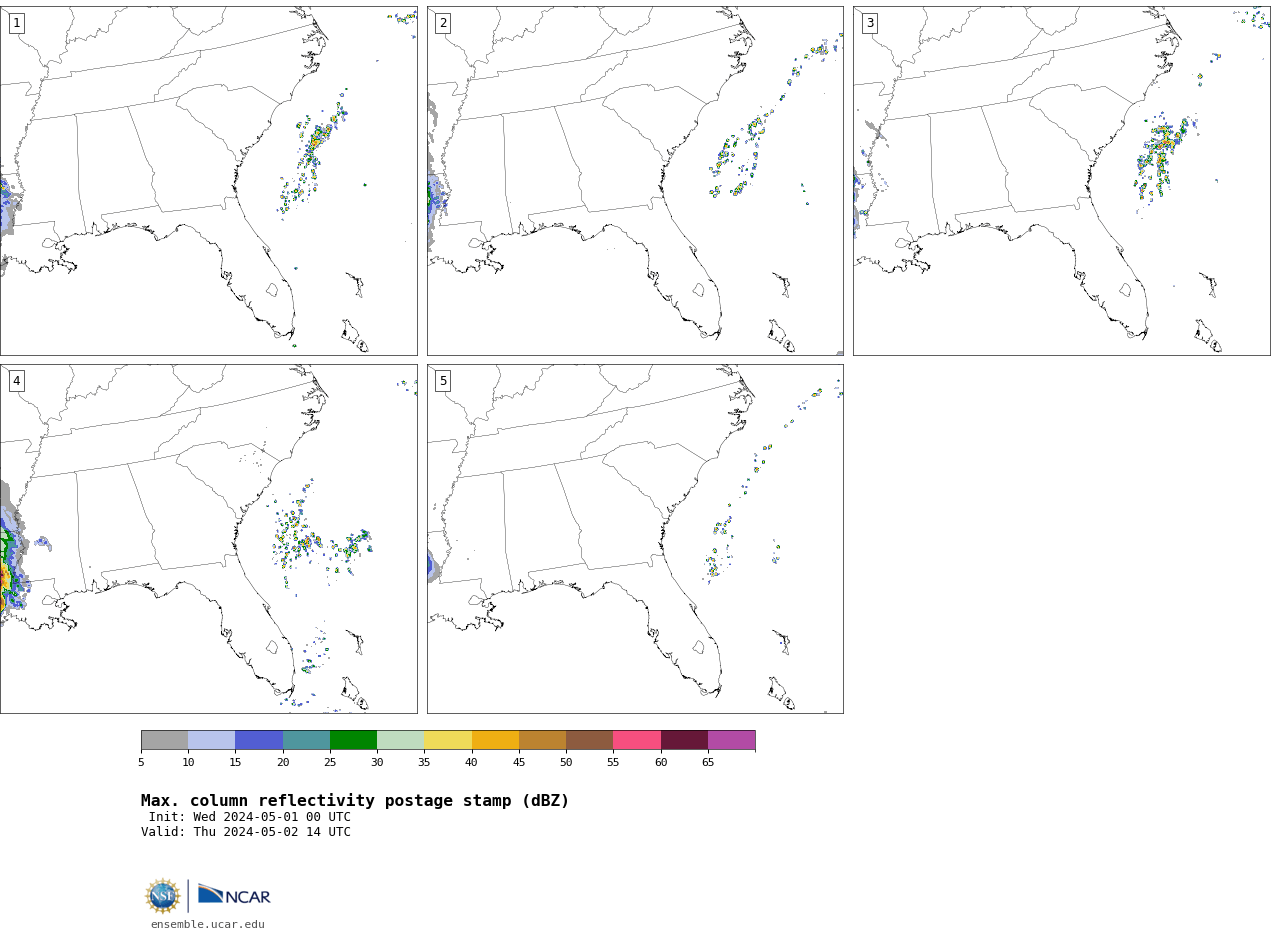Click the brown 50-55 dBZ swatch
Viewport: 1280px width, 936px height.
pyautogui.click(x=589, y=740)
